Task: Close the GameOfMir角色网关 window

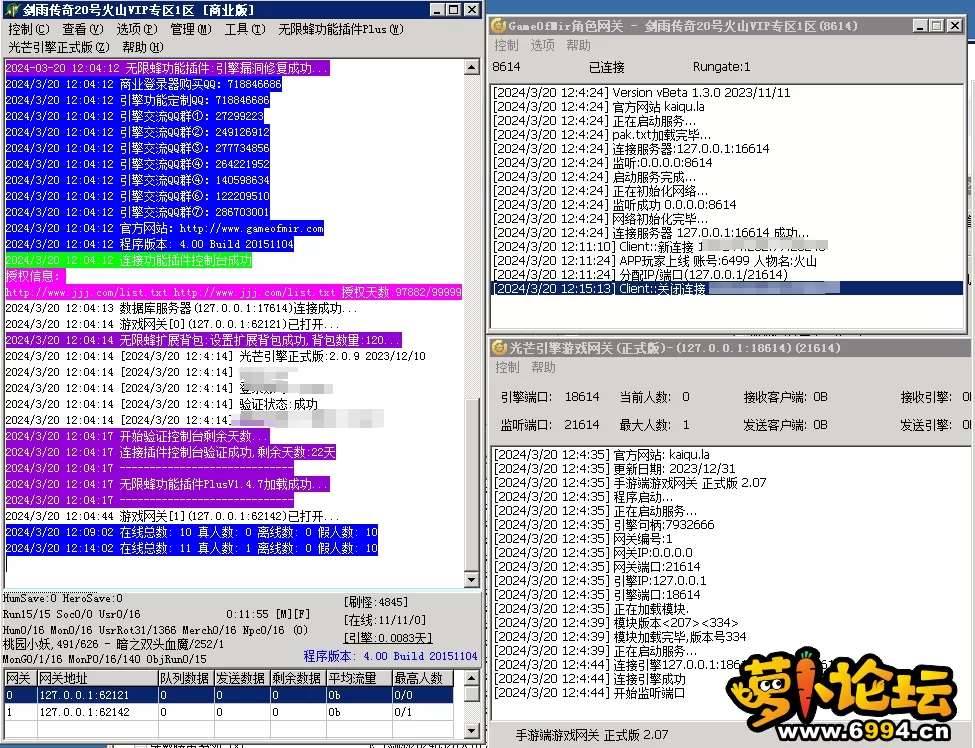Action: (x=955, y=25)
